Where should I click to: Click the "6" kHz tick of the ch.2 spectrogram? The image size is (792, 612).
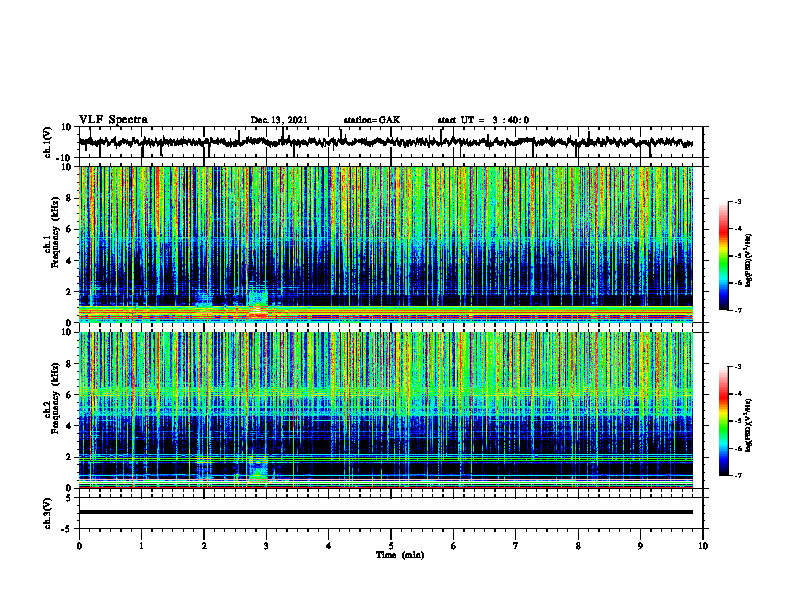[69, 395]
